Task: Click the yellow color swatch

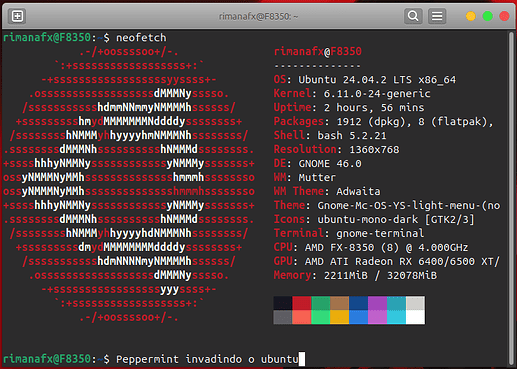Action: pos(340,317)
